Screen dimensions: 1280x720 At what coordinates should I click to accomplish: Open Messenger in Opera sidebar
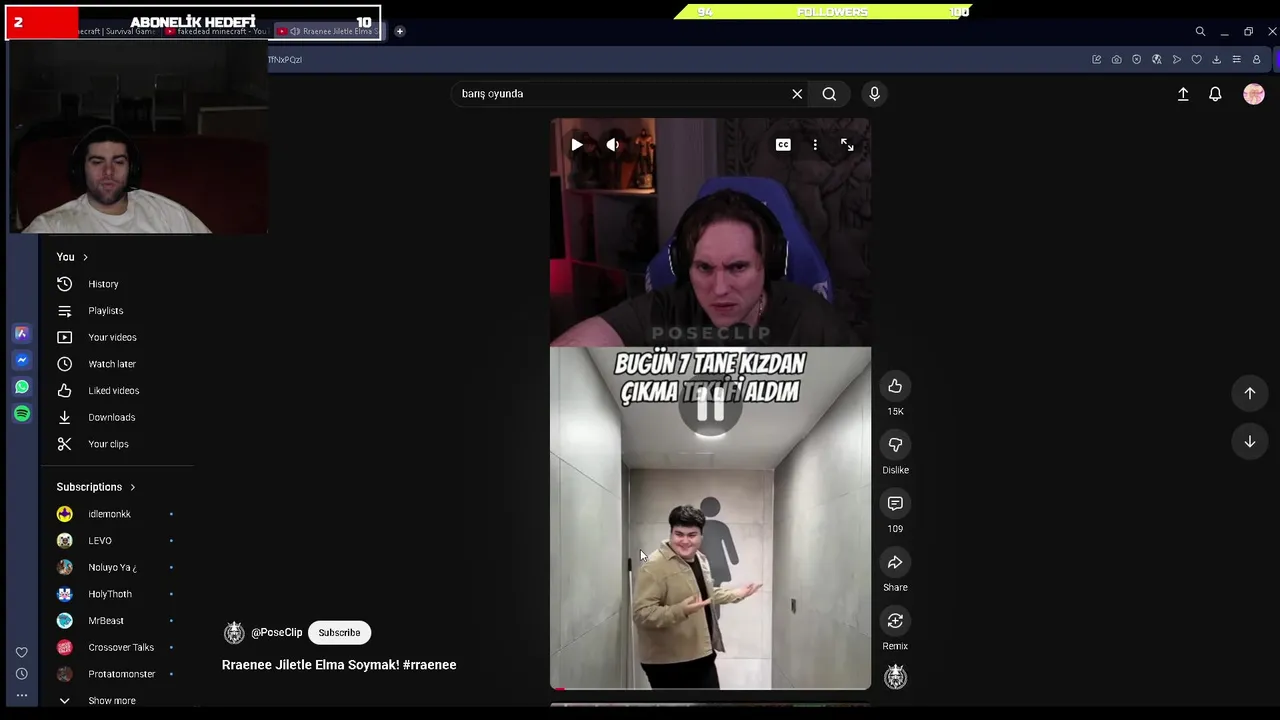[22, 360]
